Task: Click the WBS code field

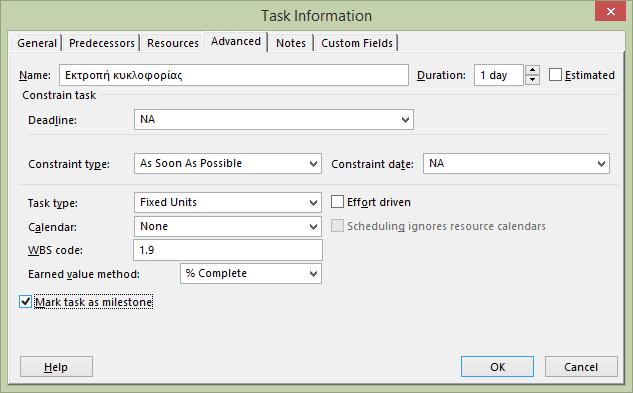Action: [x=228, y=250]
